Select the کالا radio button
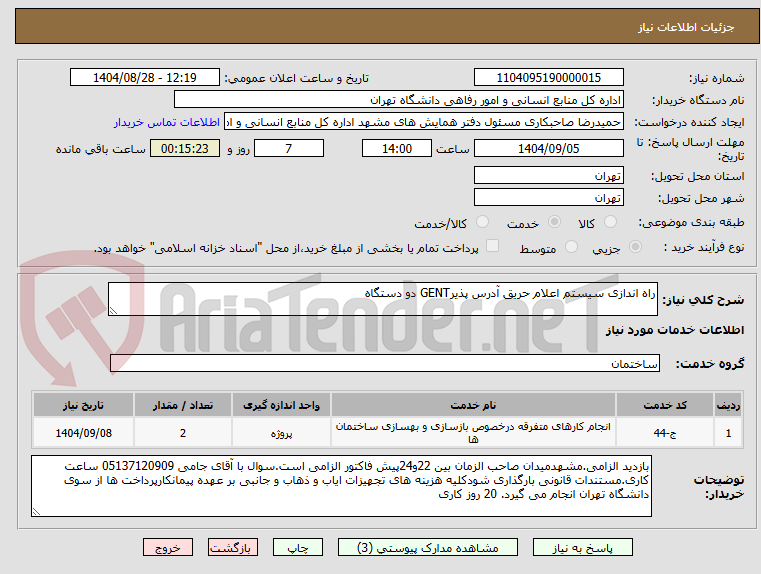The image size is (761, 574). coord(610,222)
